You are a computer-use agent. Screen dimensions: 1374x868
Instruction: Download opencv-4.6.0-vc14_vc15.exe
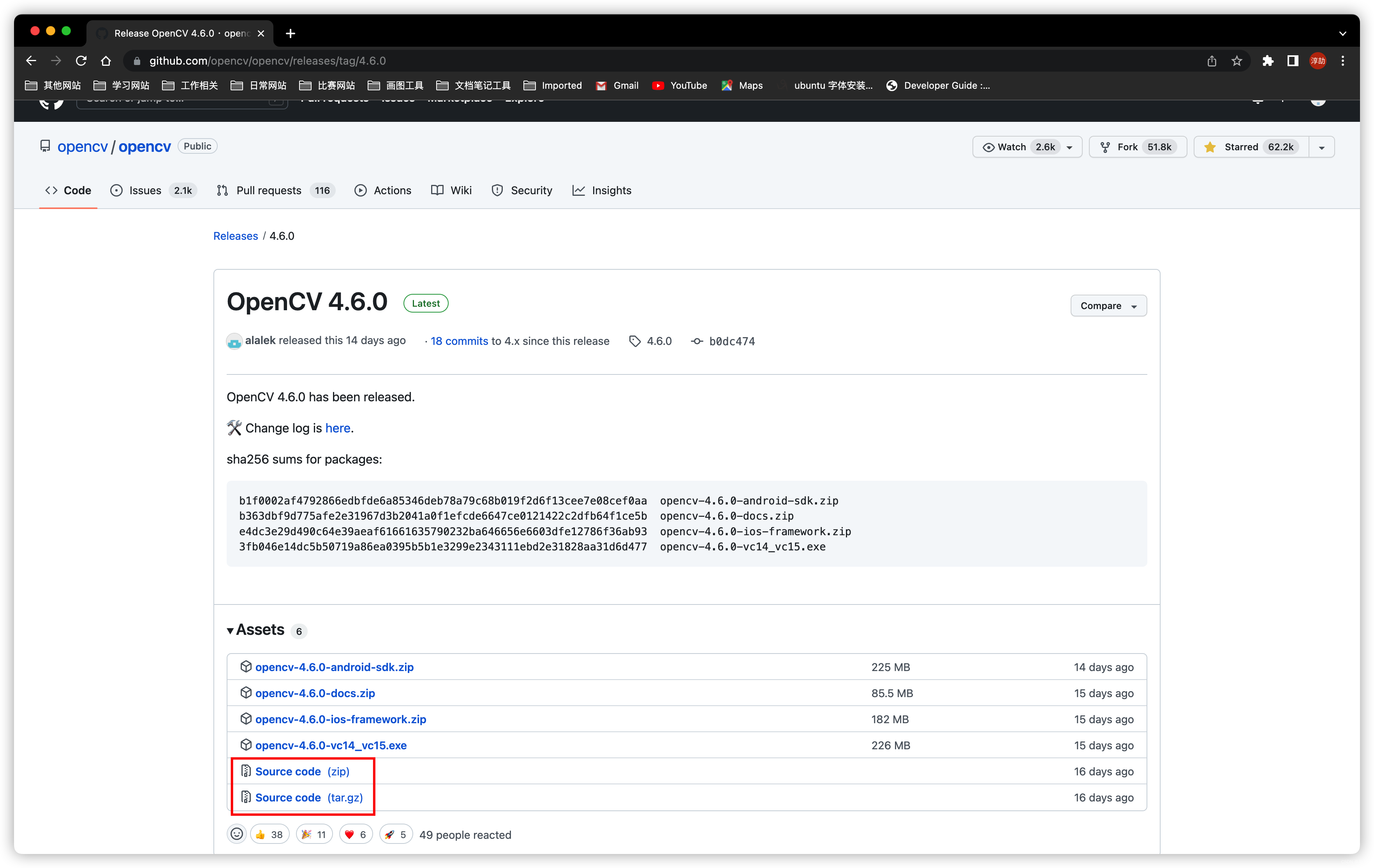pyautogui.click(x=331, y=745)
